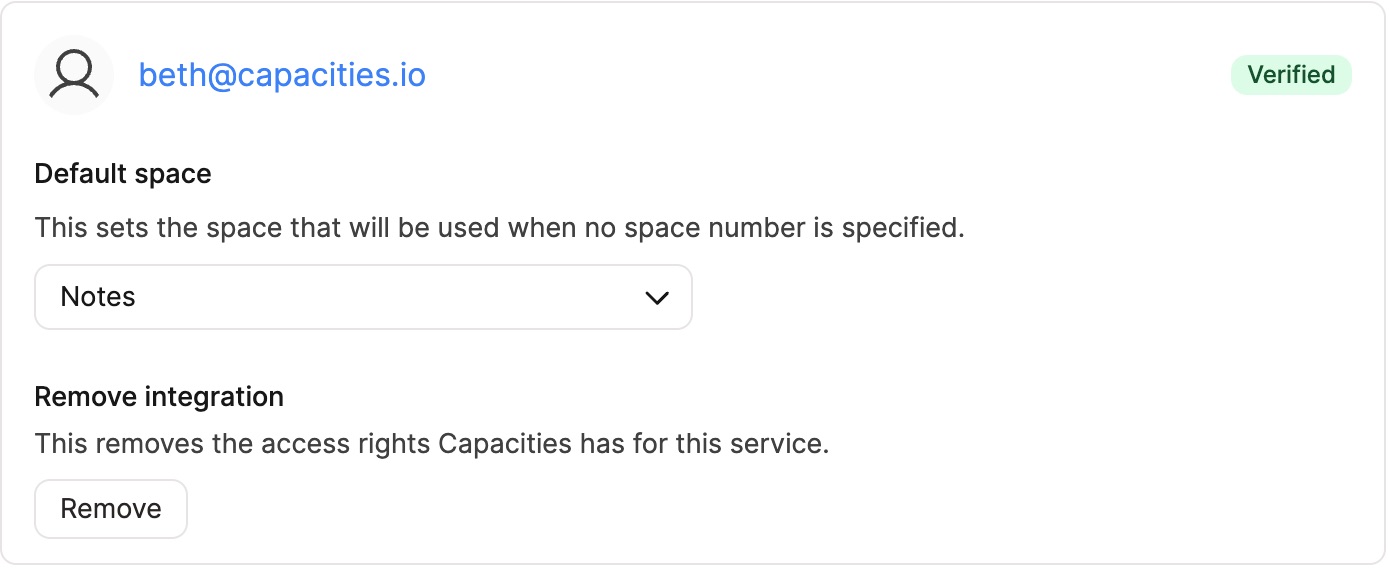The height and width of the screenshot is (569, 1389).
Task: Click the Remove integration heading
Action: tap(159, 397)
